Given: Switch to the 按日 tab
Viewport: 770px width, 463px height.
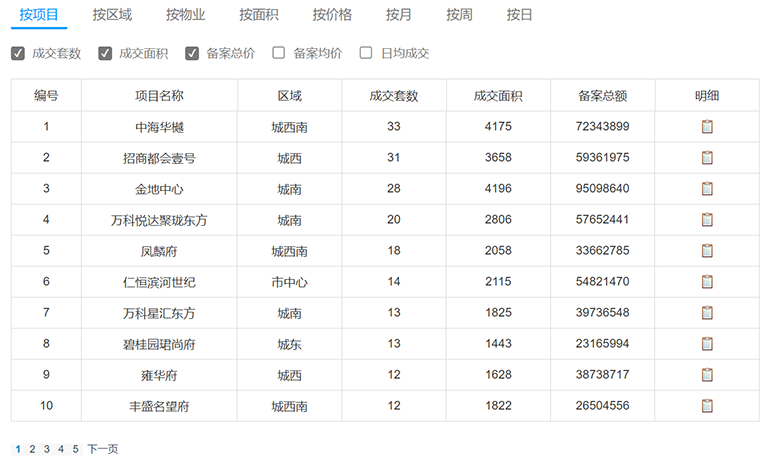Looking at the screenshot, I should [520, 15].
